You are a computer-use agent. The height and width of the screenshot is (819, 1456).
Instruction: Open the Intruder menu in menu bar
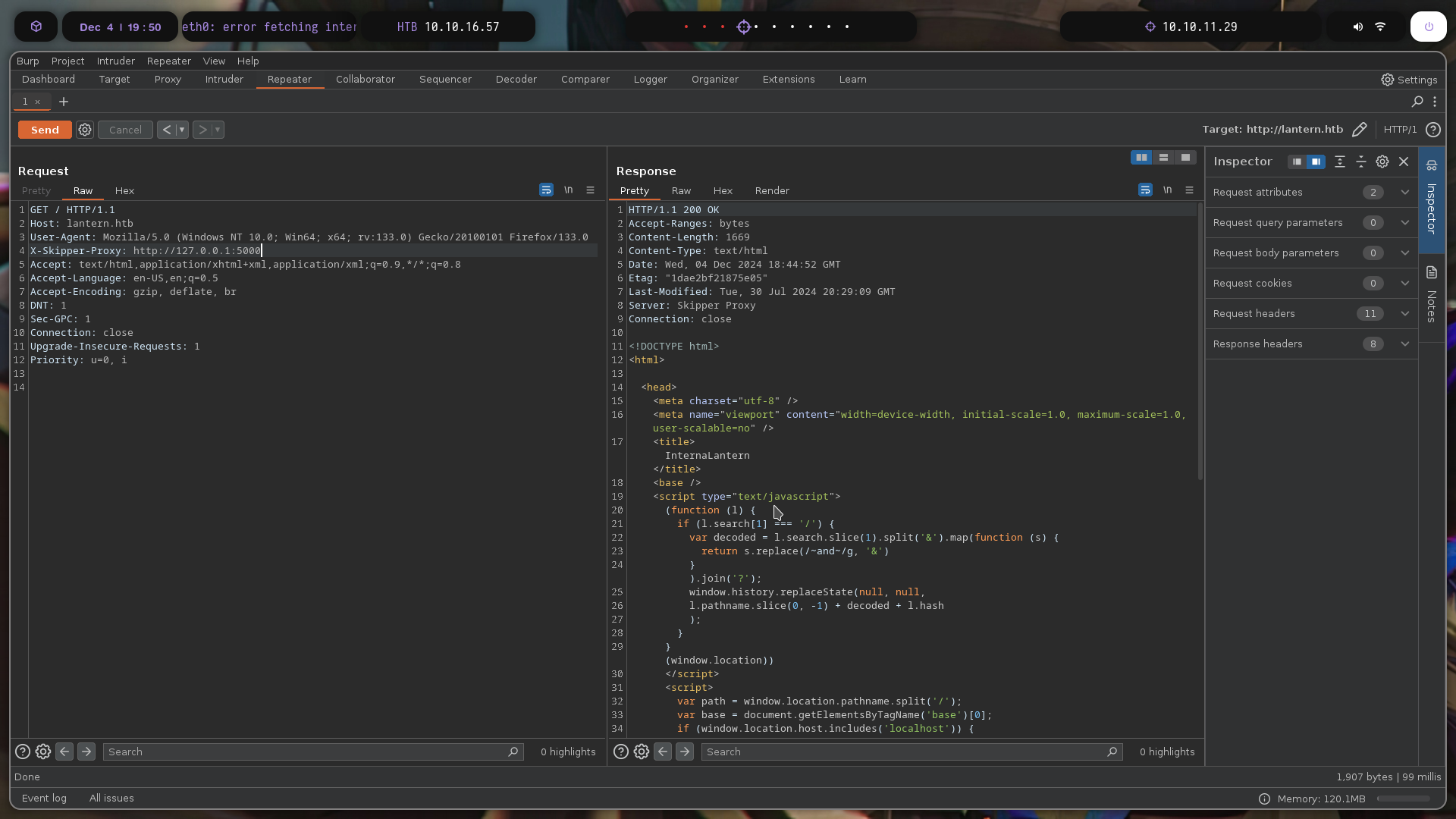pyautogui.click(x=115, y=61)
